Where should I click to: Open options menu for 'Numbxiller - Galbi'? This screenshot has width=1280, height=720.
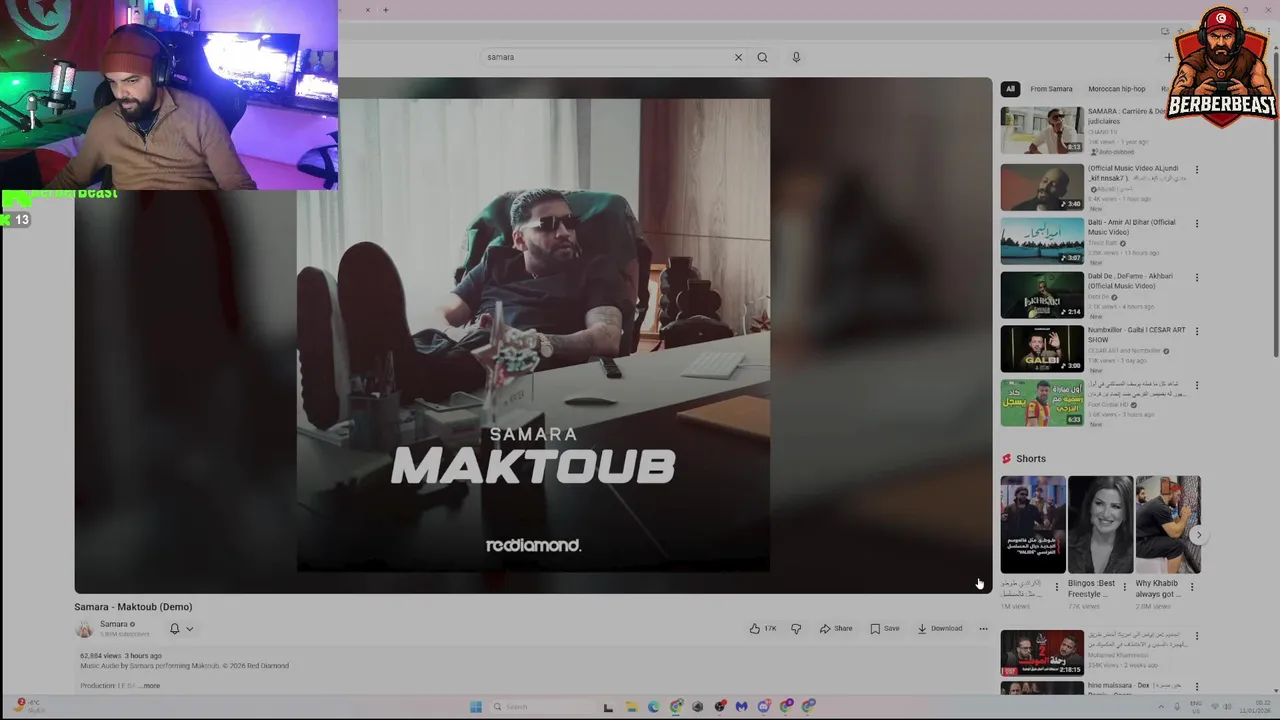(x=1196, y=332)
